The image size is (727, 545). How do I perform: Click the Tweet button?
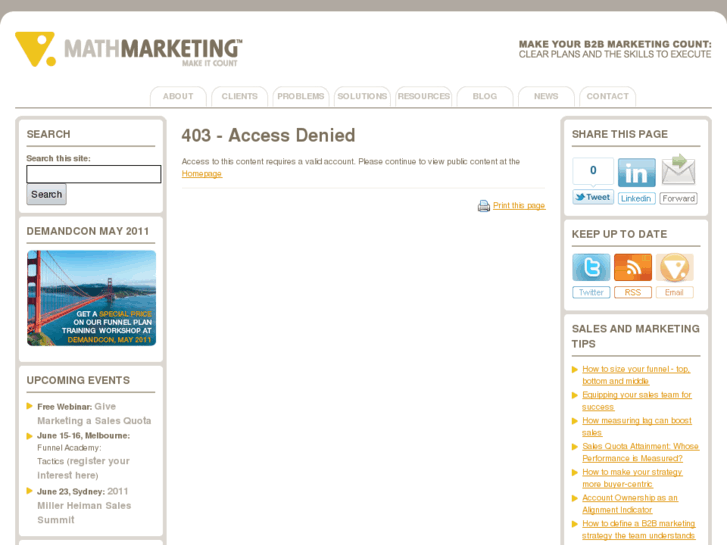pyautogui.click(x=593, y=197)
